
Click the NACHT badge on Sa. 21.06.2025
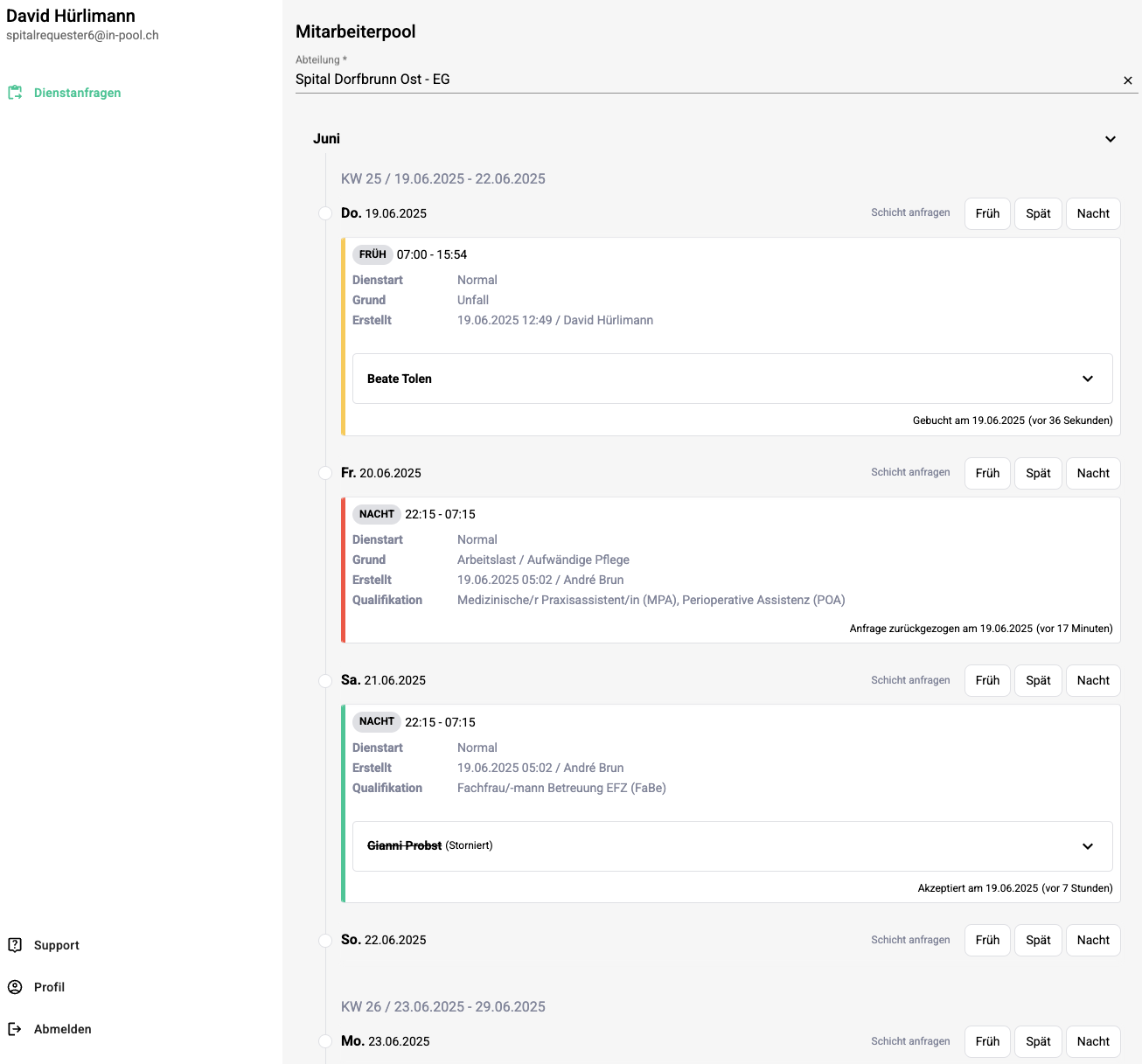(x=376, y=721)
